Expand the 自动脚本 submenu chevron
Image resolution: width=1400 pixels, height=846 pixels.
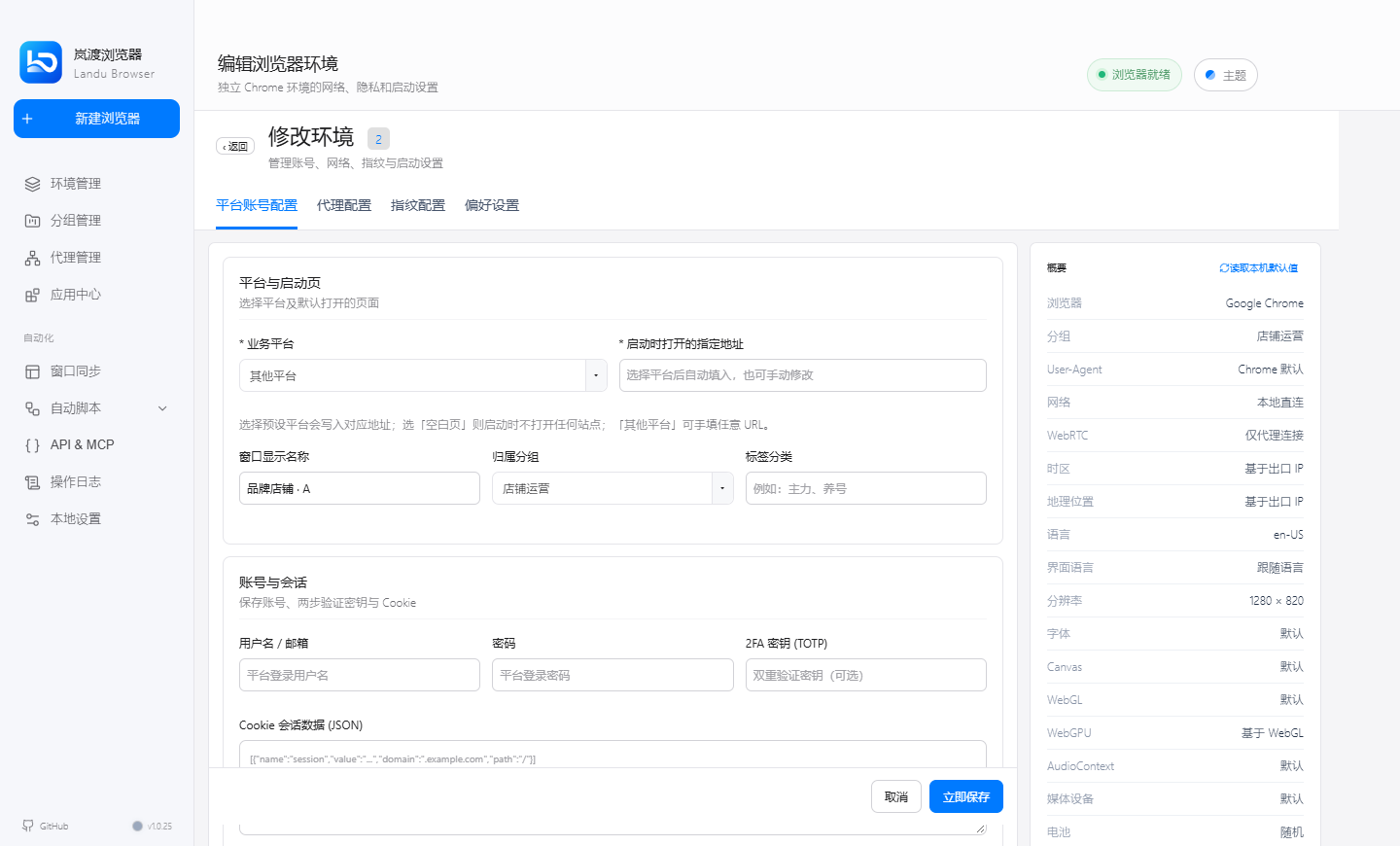[162, 408]
